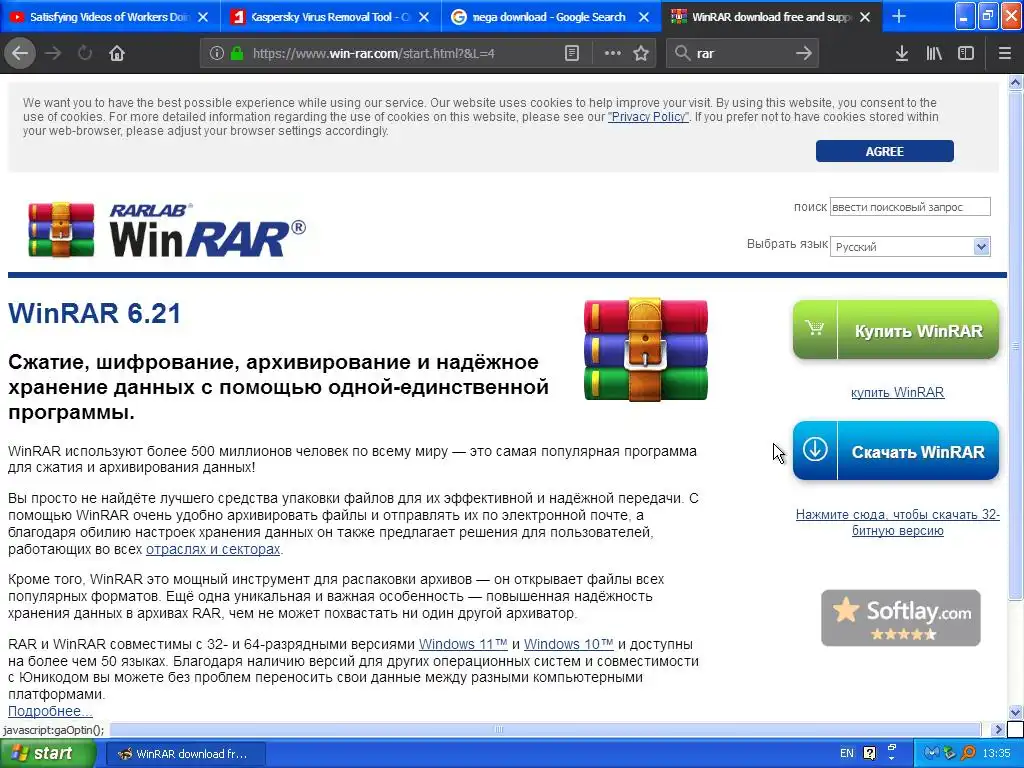Screen dimensions: 1024x768
Task: Close the Satisfying Videos YouTube tab
Action: pyautogui.click(x=203, y=17)
